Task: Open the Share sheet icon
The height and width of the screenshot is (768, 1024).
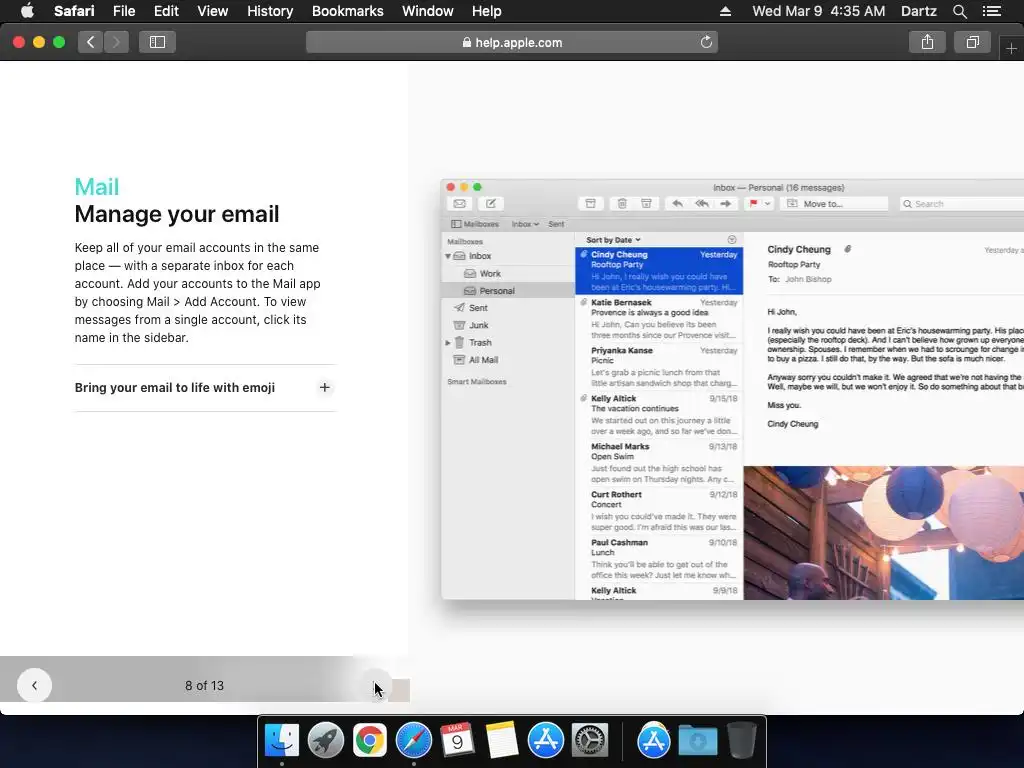Action: coord(927,42)
